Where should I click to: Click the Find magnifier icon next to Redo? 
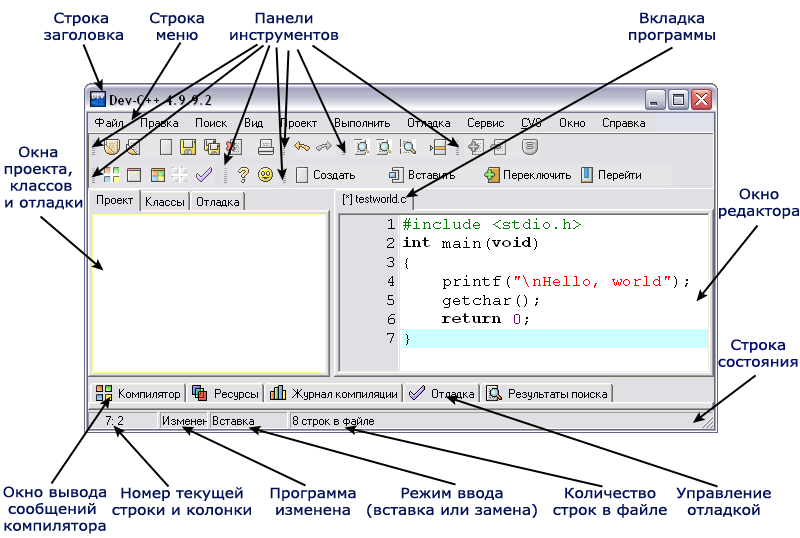point(362,147)
